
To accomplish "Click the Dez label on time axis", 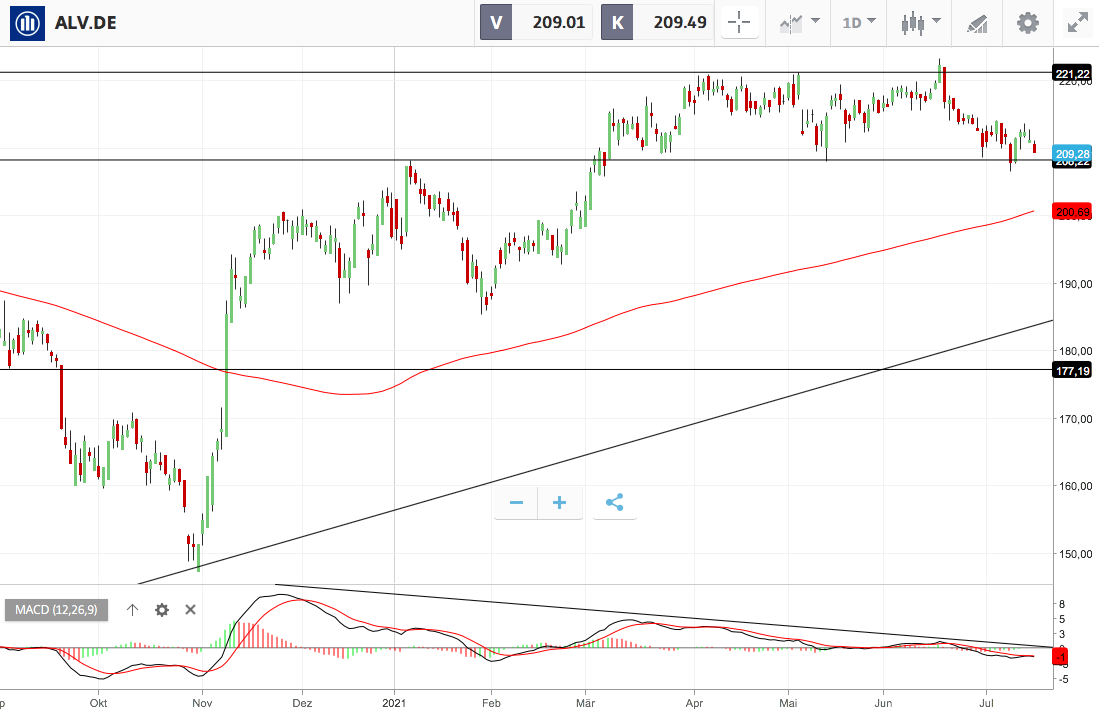I will [302, 703].
